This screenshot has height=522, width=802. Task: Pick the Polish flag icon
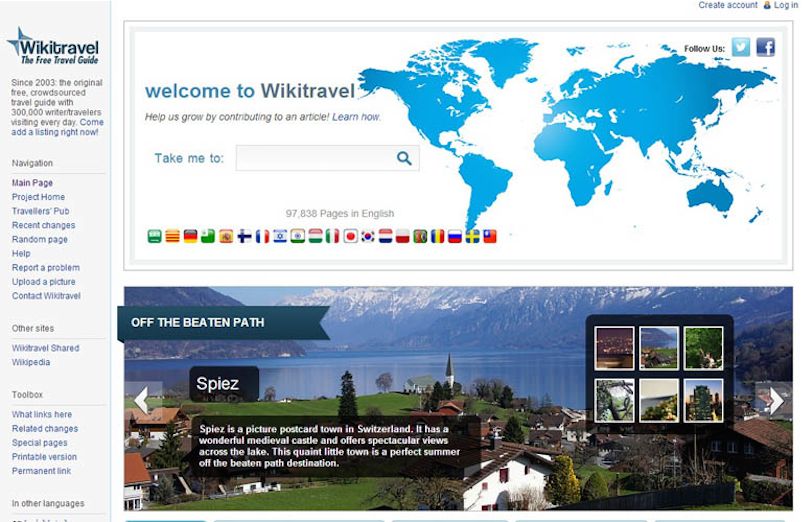403,236
